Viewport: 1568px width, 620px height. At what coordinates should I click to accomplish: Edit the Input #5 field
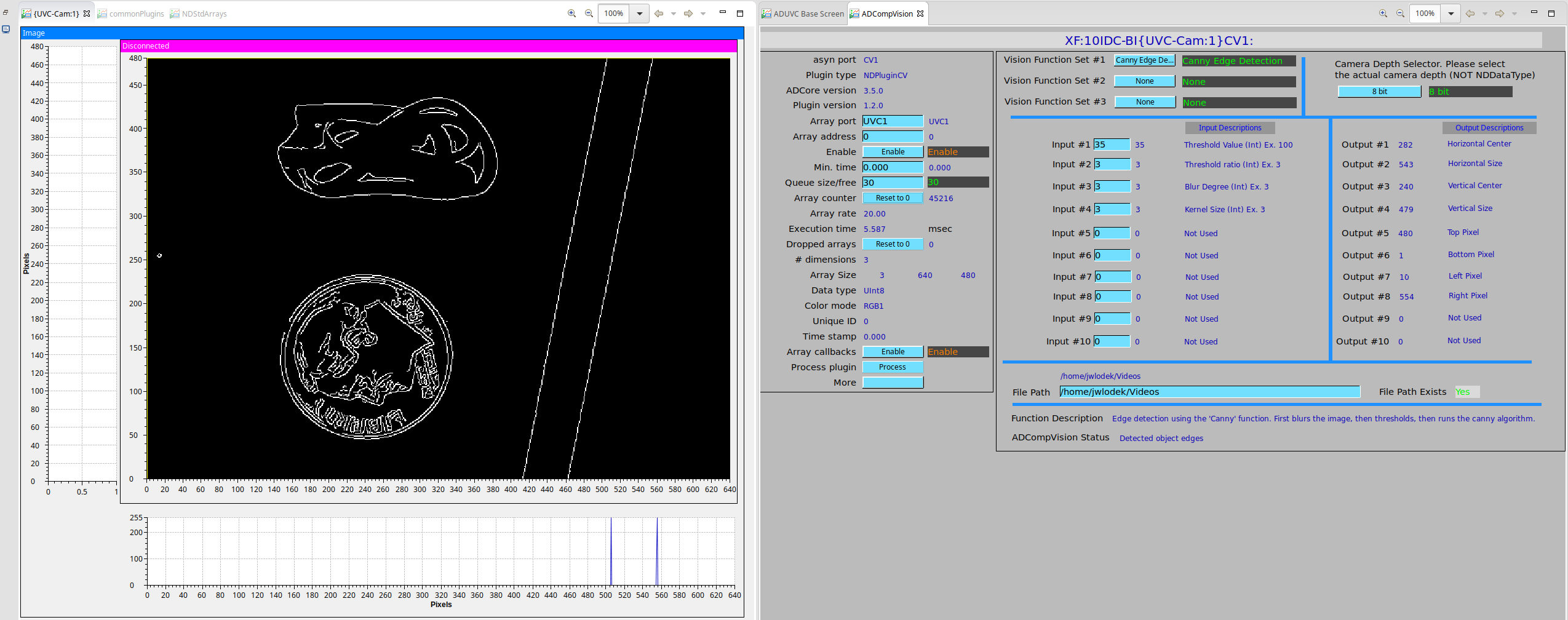click(x=1112, y=233)
